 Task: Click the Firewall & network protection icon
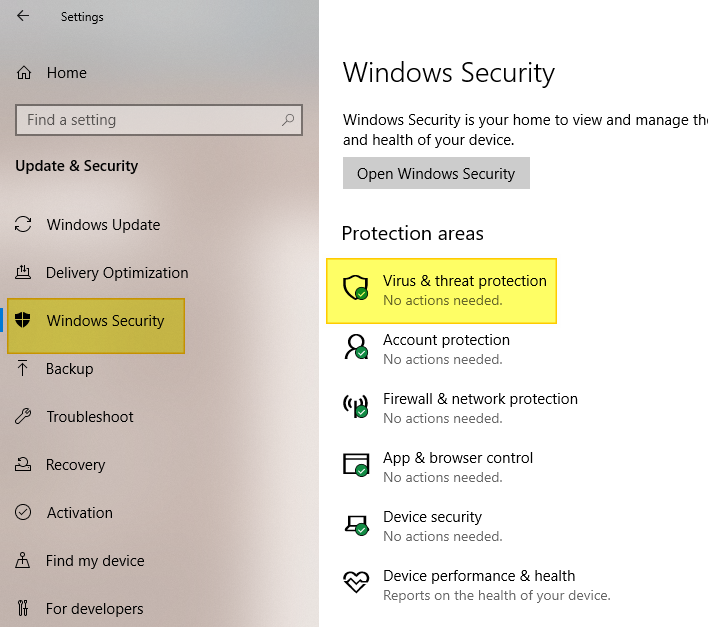click(x=356, y=407)
